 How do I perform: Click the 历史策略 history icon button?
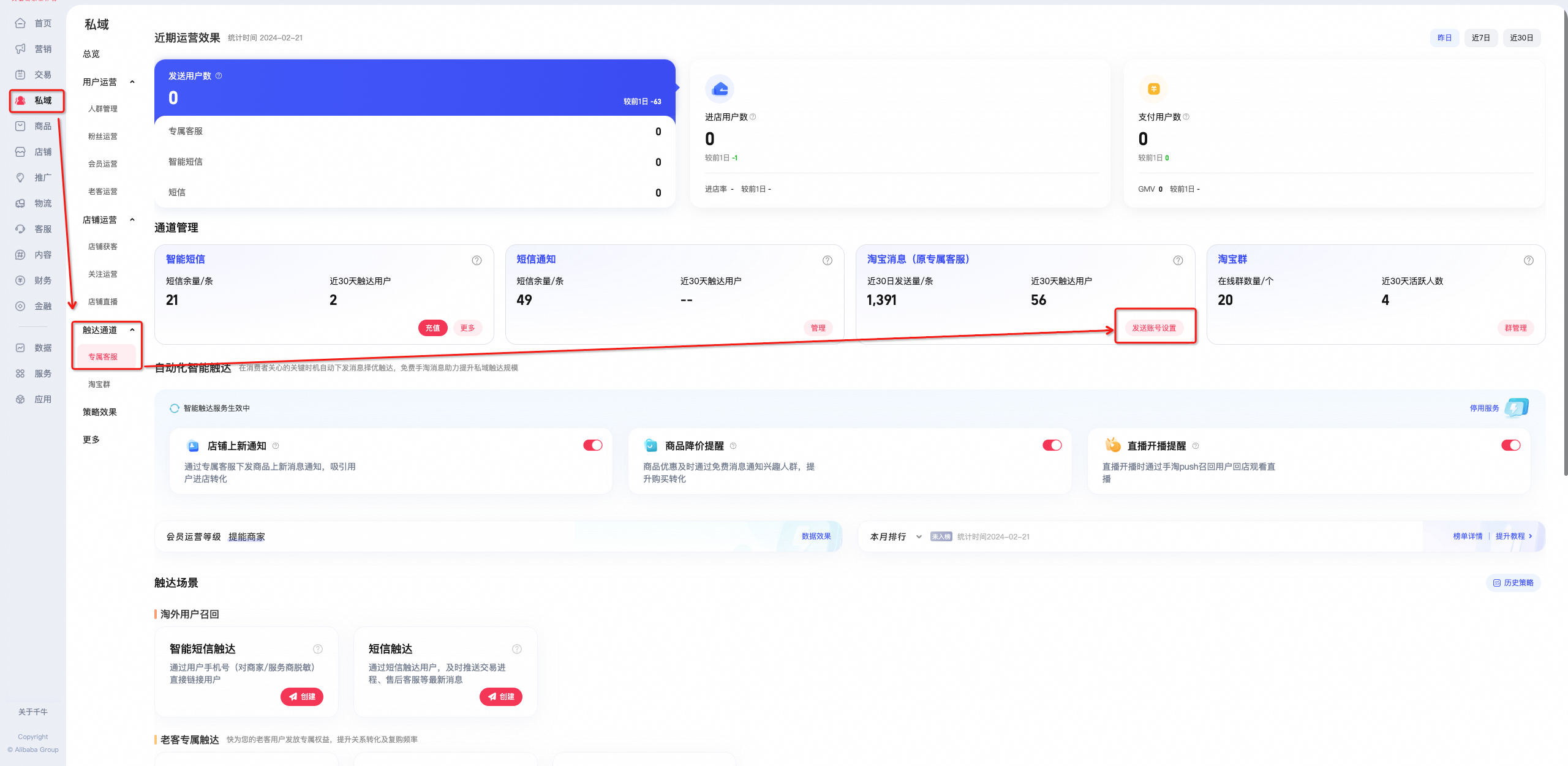tap(1513, 583)
